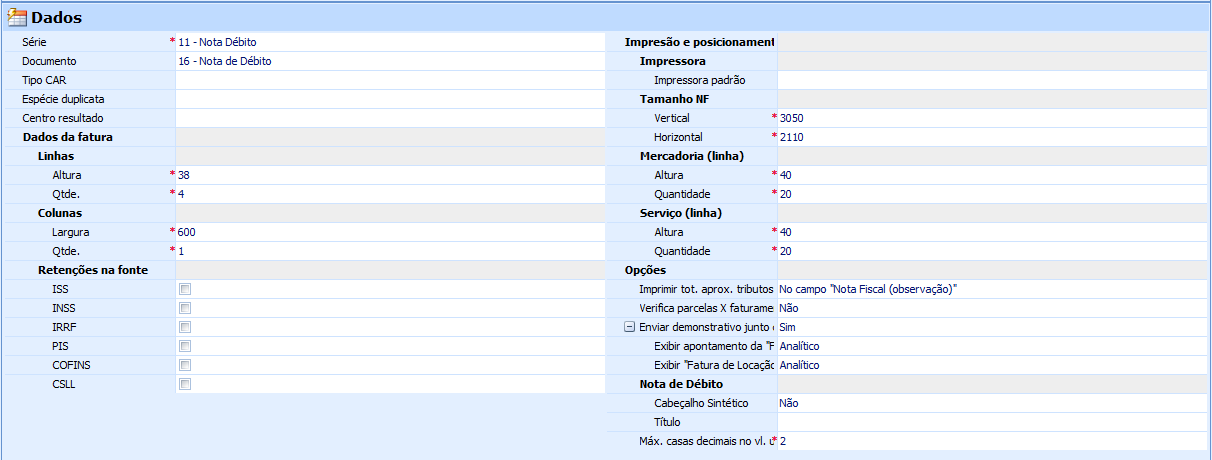Select the Dados da fatura group header

coord(67,137)
